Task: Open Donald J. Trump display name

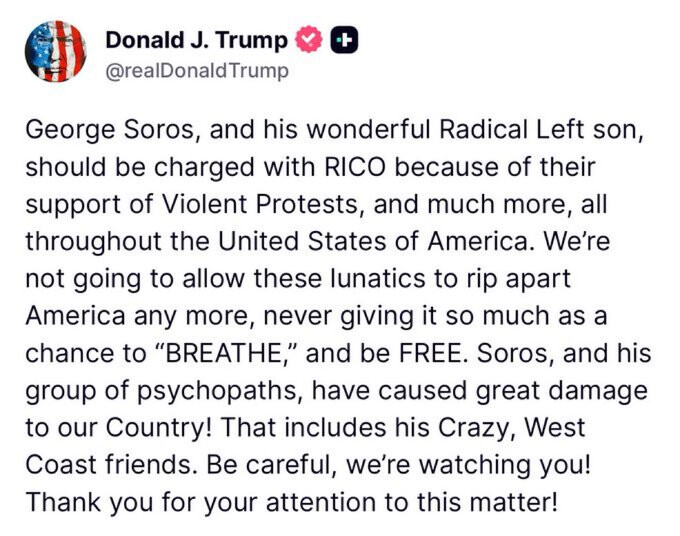Action: pos(196,40)
